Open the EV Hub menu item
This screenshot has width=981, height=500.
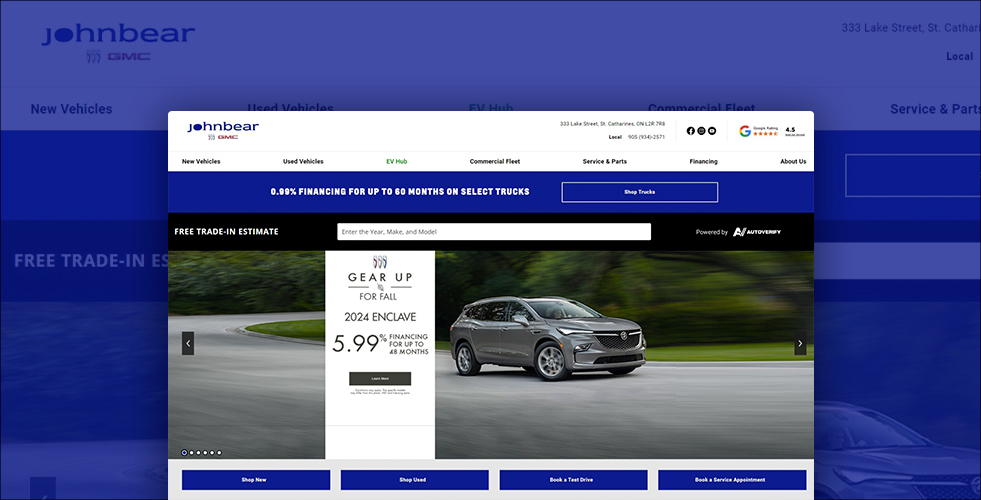(397, 161)
